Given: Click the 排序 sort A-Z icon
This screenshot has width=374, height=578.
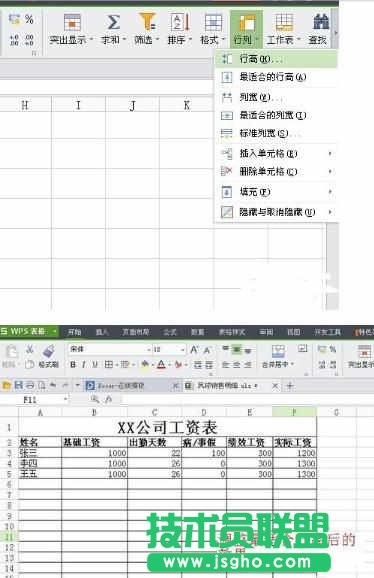Looking at the screenshot, I should pyautogui.click(x=180, y=22).
